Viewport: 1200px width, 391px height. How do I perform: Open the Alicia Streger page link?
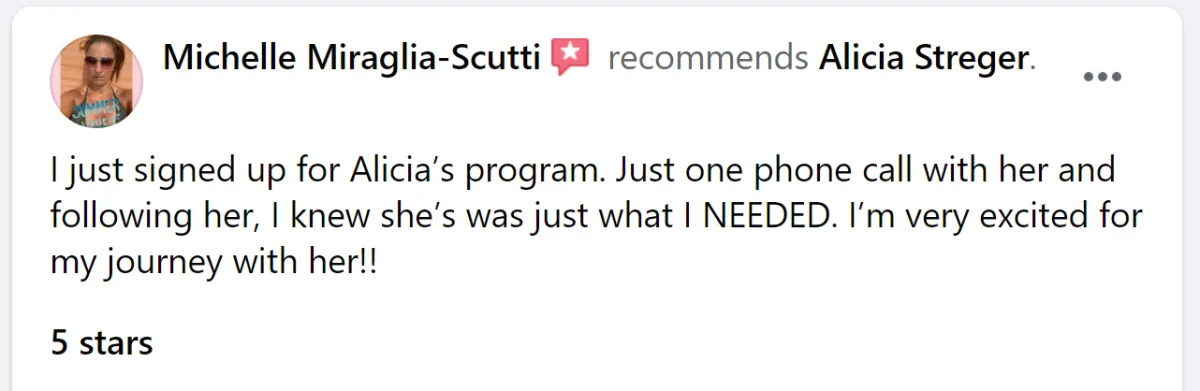(923, 59)
